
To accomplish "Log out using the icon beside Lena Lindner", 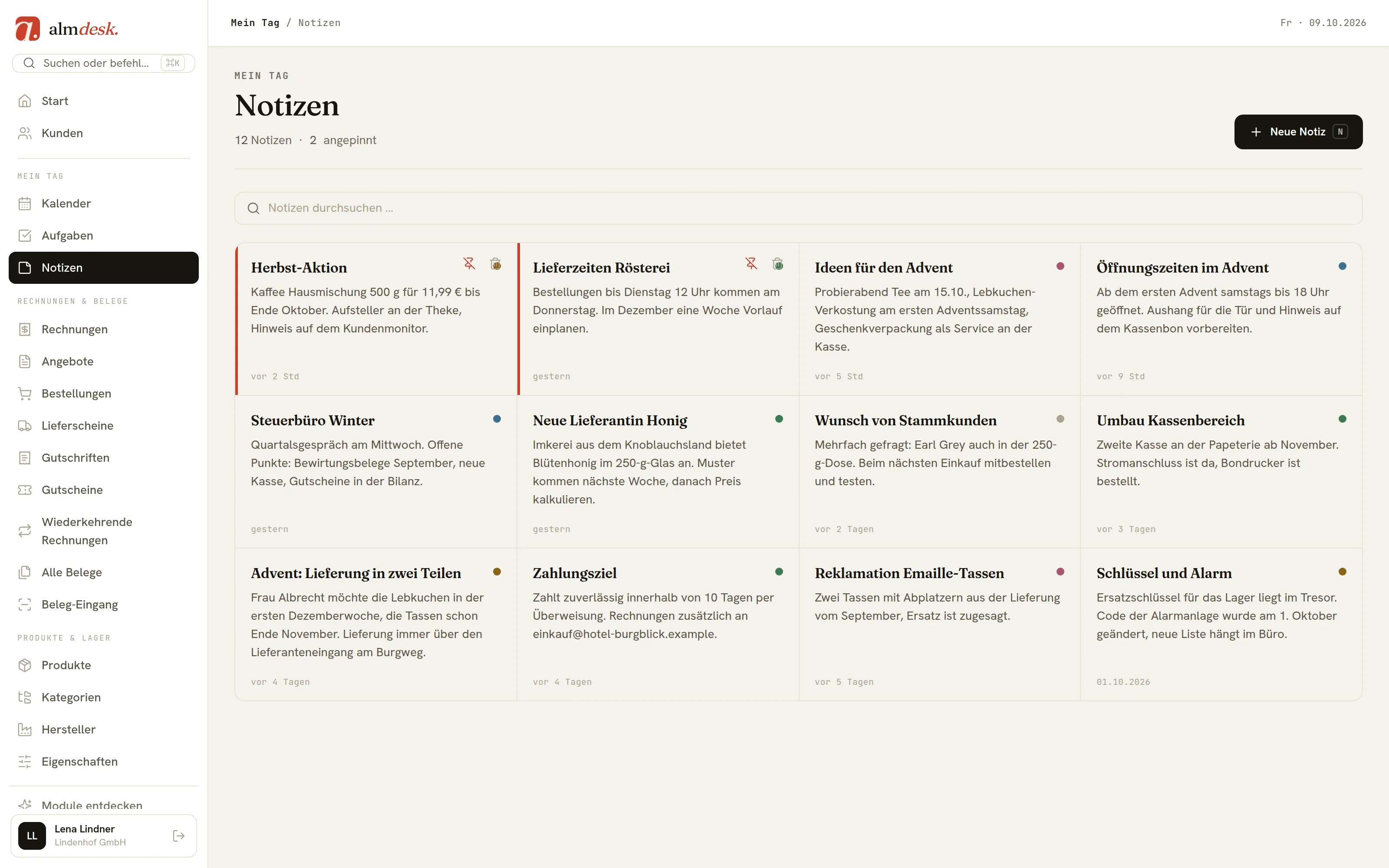I will 178,835.
